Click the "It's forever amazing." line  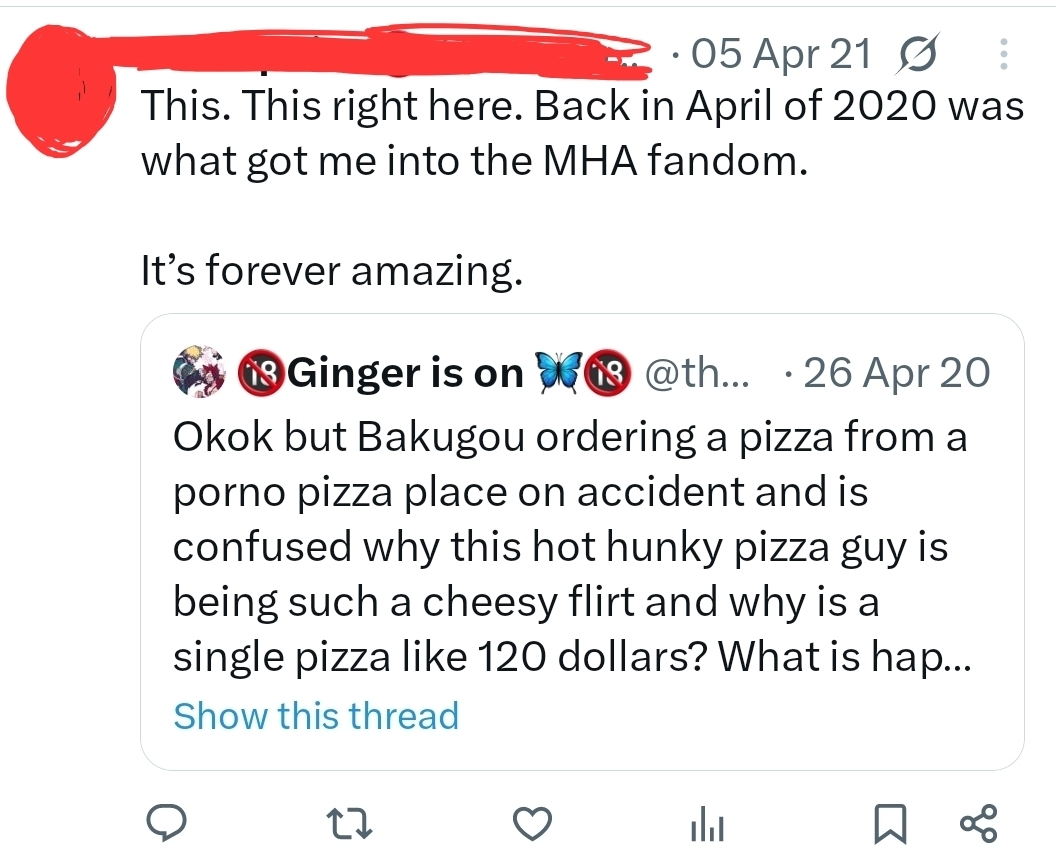[331, 270]
